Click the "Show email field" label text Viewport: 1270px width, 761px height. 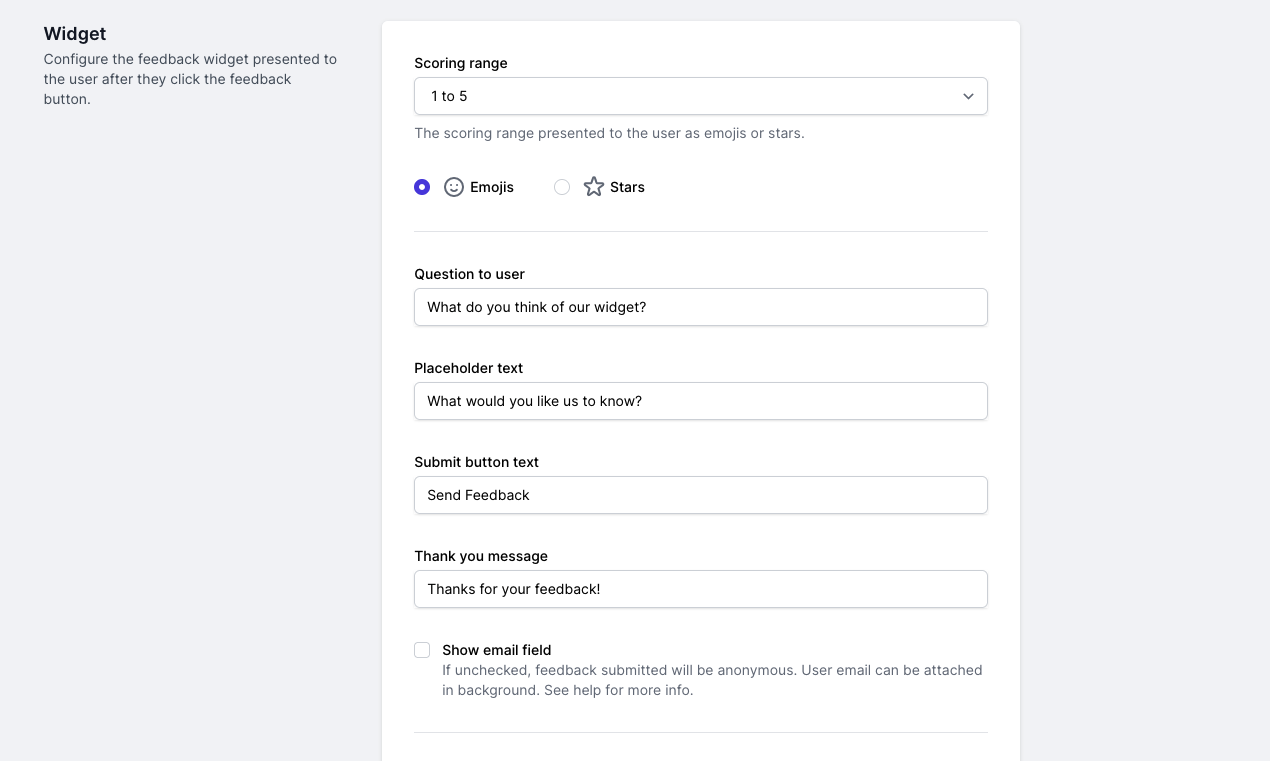[497, 650]
